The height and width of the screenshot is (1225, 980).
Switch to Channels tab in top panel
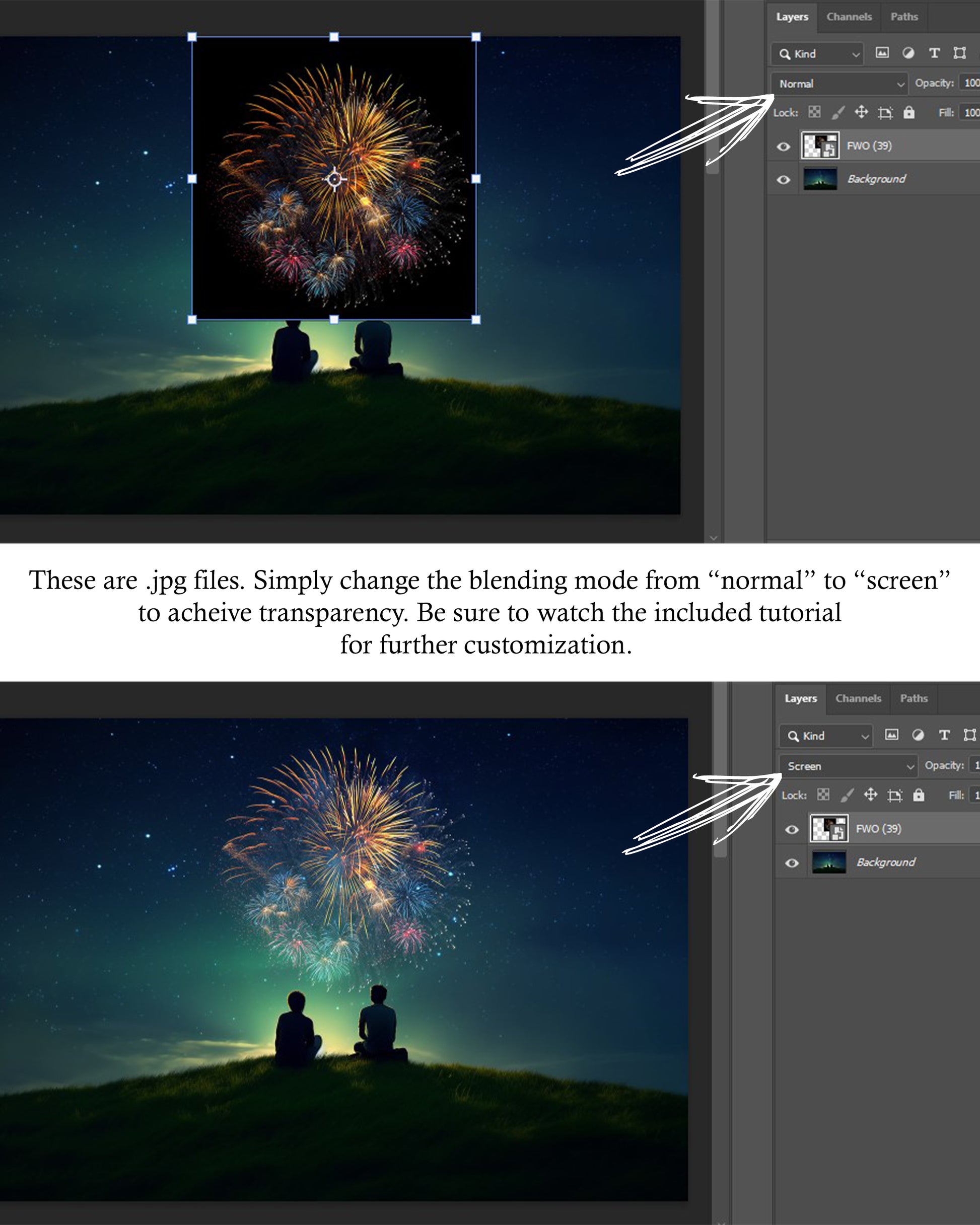point(849,17)
